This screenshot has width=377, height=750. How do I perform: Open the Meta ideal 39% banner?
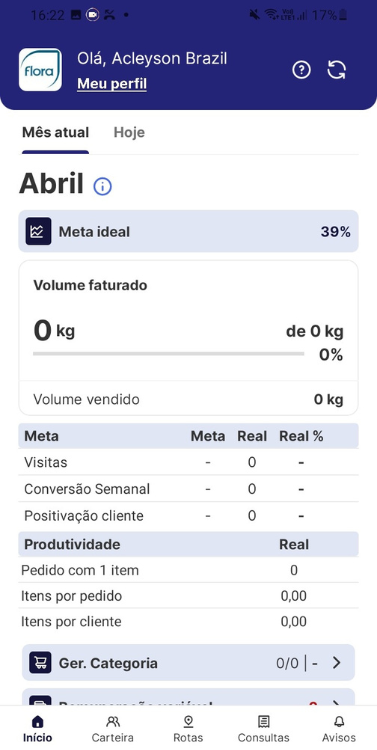point(188,232)
